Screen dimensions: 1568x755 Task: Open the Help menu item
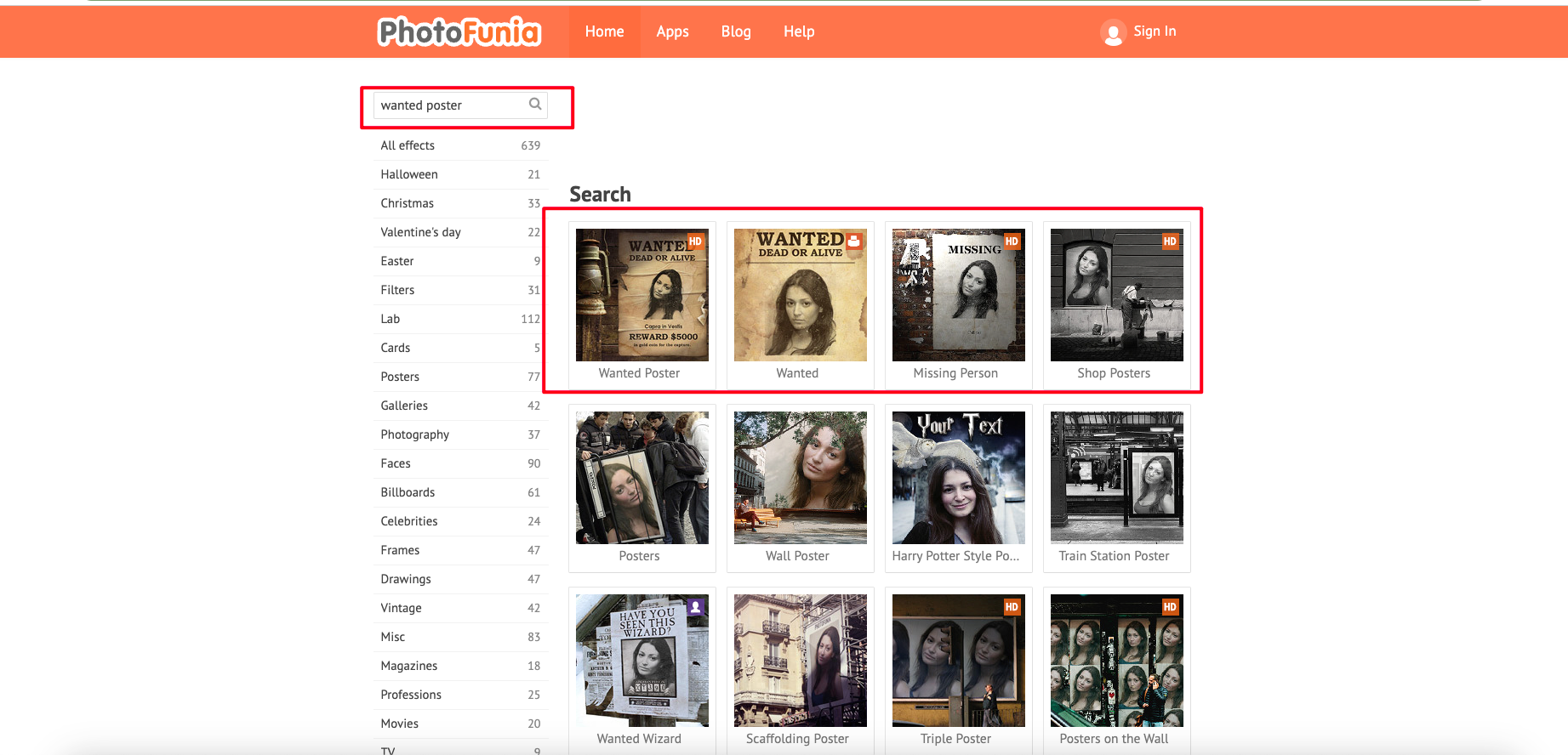799,31
